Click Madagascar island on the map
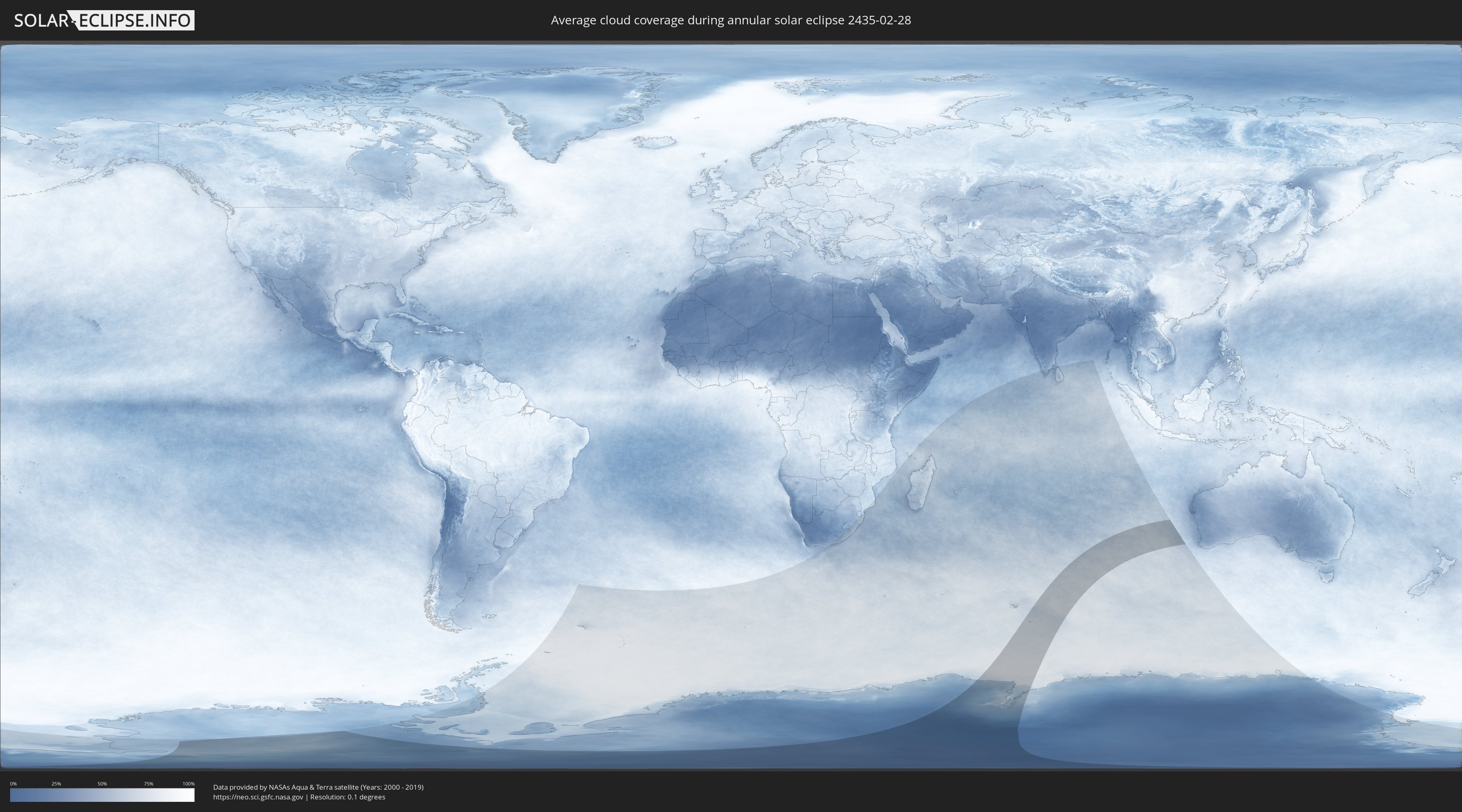The width and height of the screenshot is (1462, 812). [x=921, y=482]
